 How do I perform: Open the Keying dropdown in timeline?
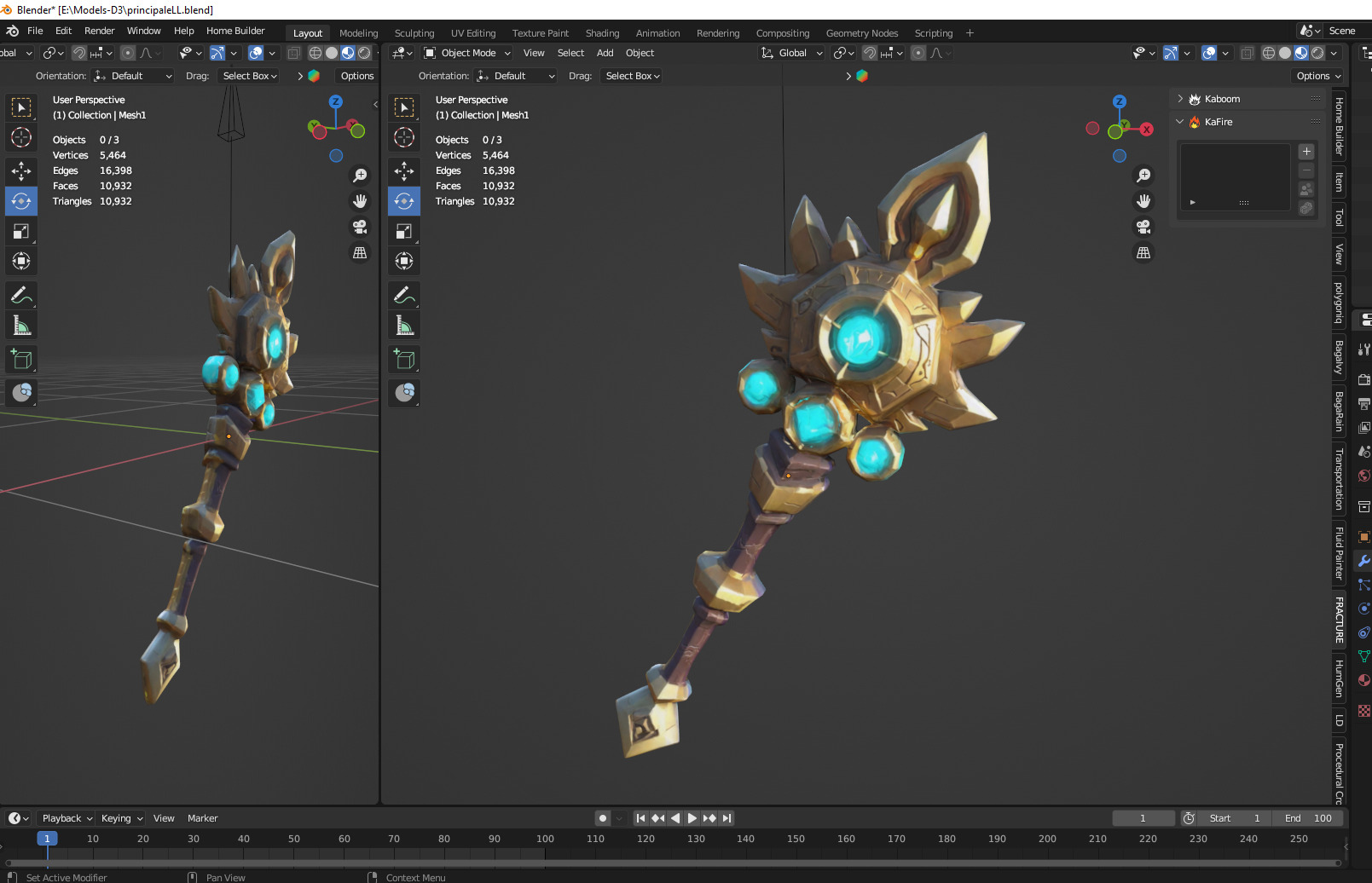click(x=122, y=818)
